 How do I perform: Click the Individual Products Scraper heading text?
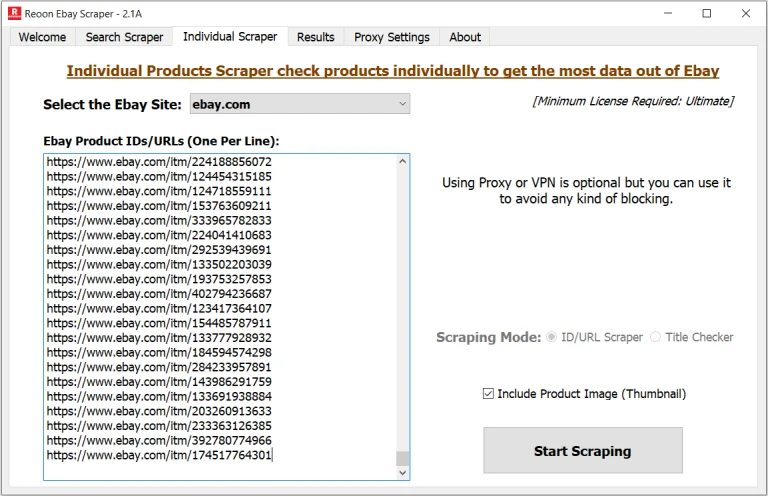click(x=393, y=71)
